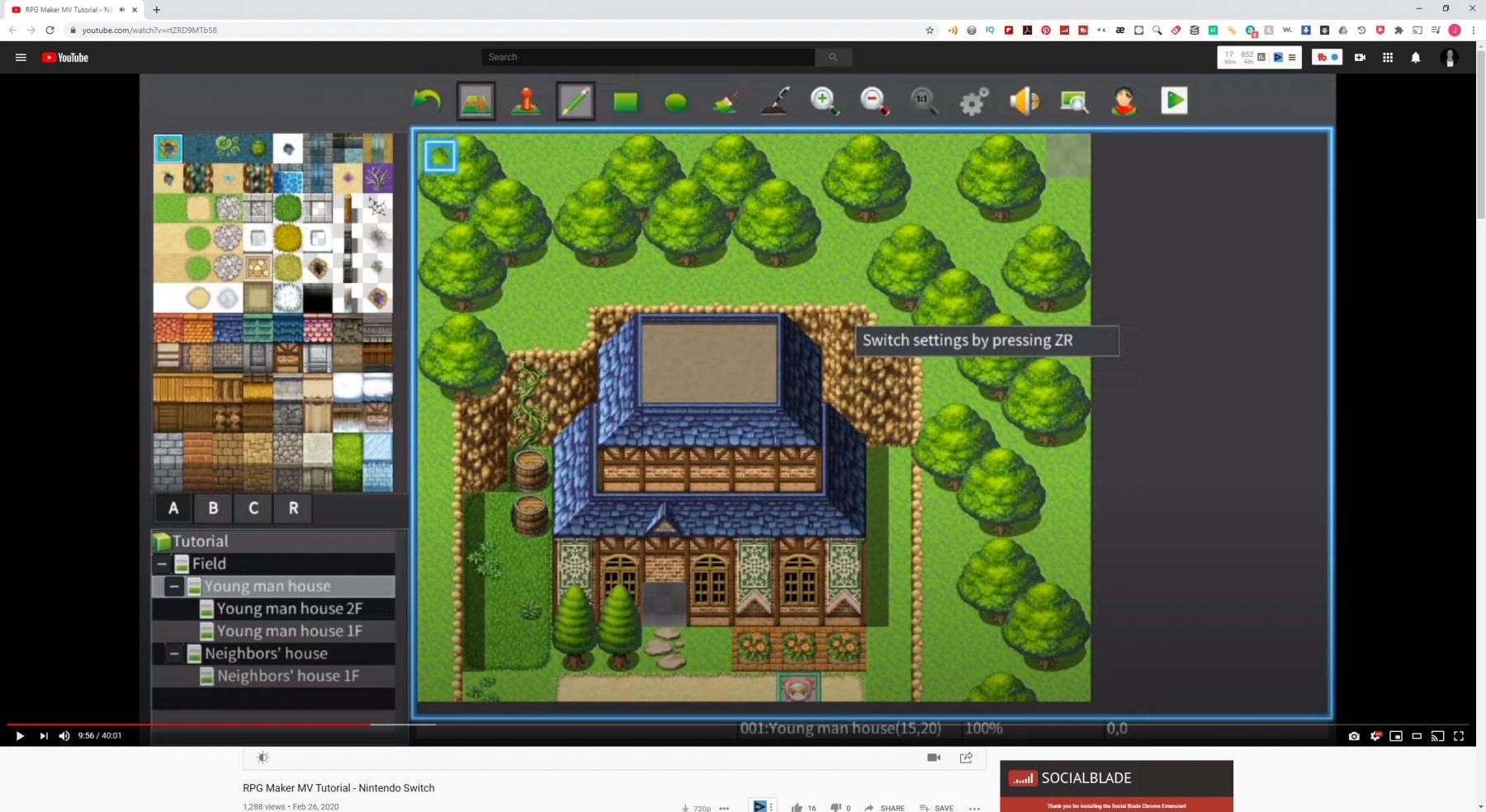Open the YouTube account avatar menu
This screenshot has height=812, width=1486.
tap(1450, 58)
